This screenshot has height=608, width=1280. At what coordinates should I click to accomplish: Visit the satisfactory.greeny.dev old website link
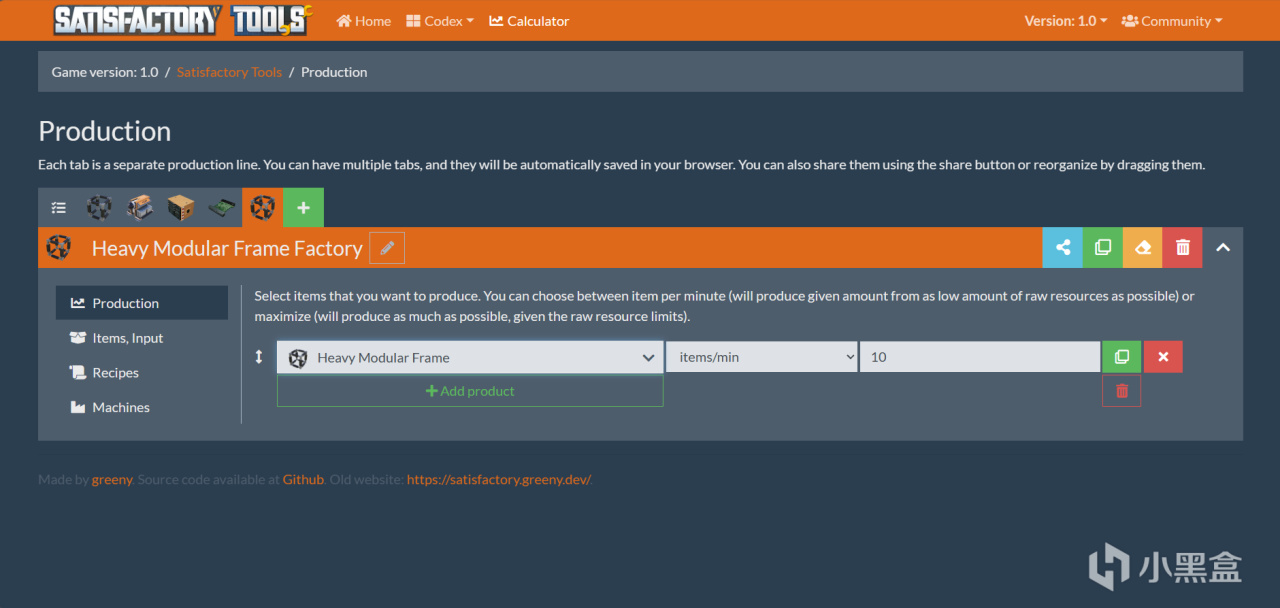499,479
